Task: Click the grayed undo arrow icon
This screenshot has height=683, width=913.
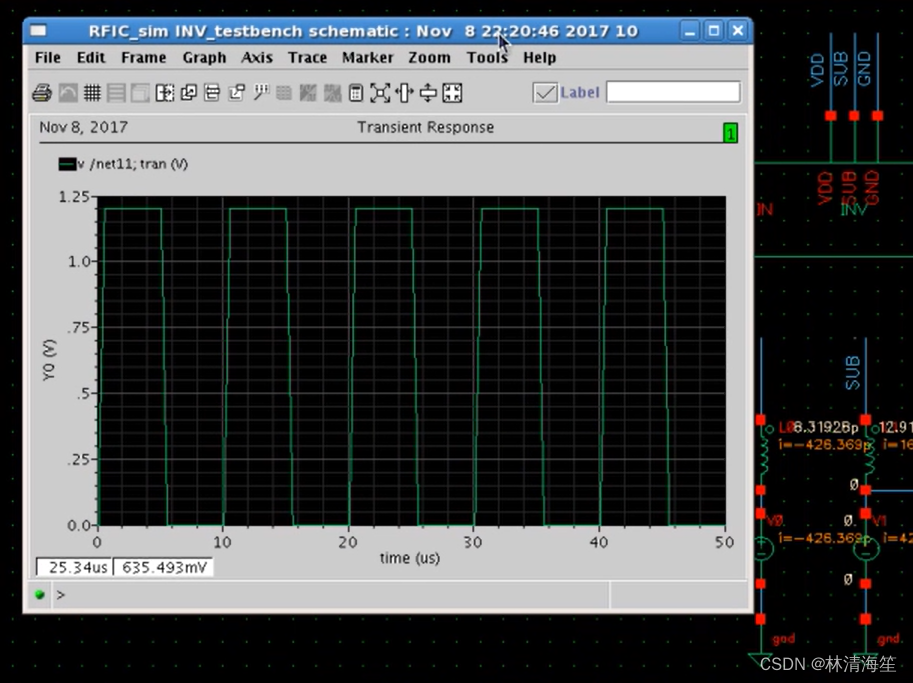Action: (68, 93)
